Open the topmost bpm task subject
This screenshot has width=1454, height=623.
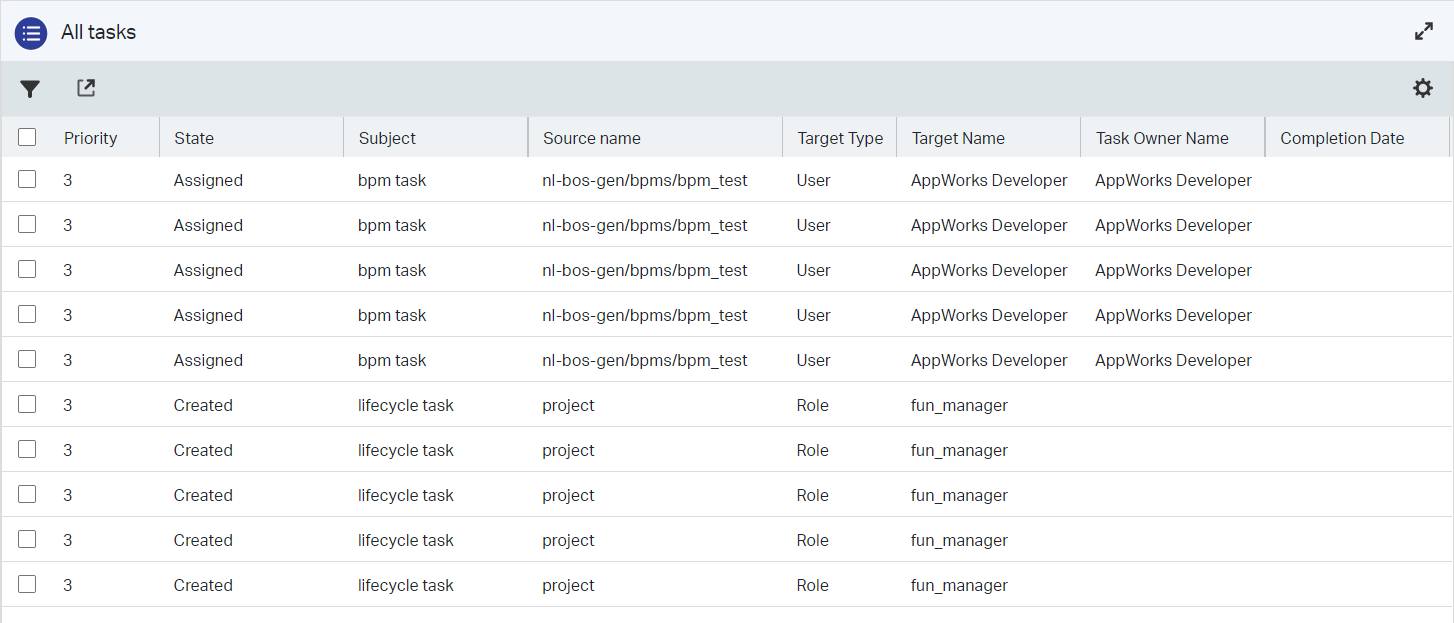coord(392,181)
